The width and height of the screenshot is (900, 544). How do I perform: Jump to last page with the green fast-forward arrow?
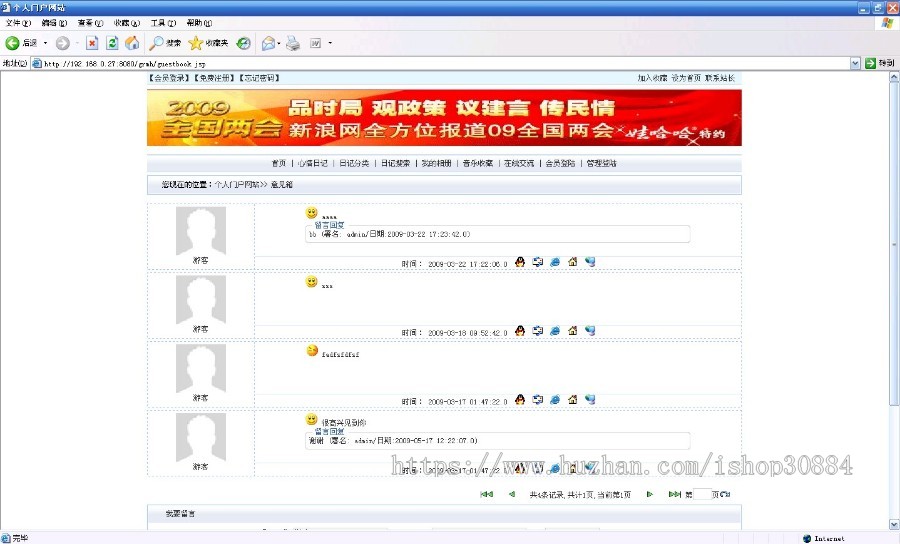[675, 494]
